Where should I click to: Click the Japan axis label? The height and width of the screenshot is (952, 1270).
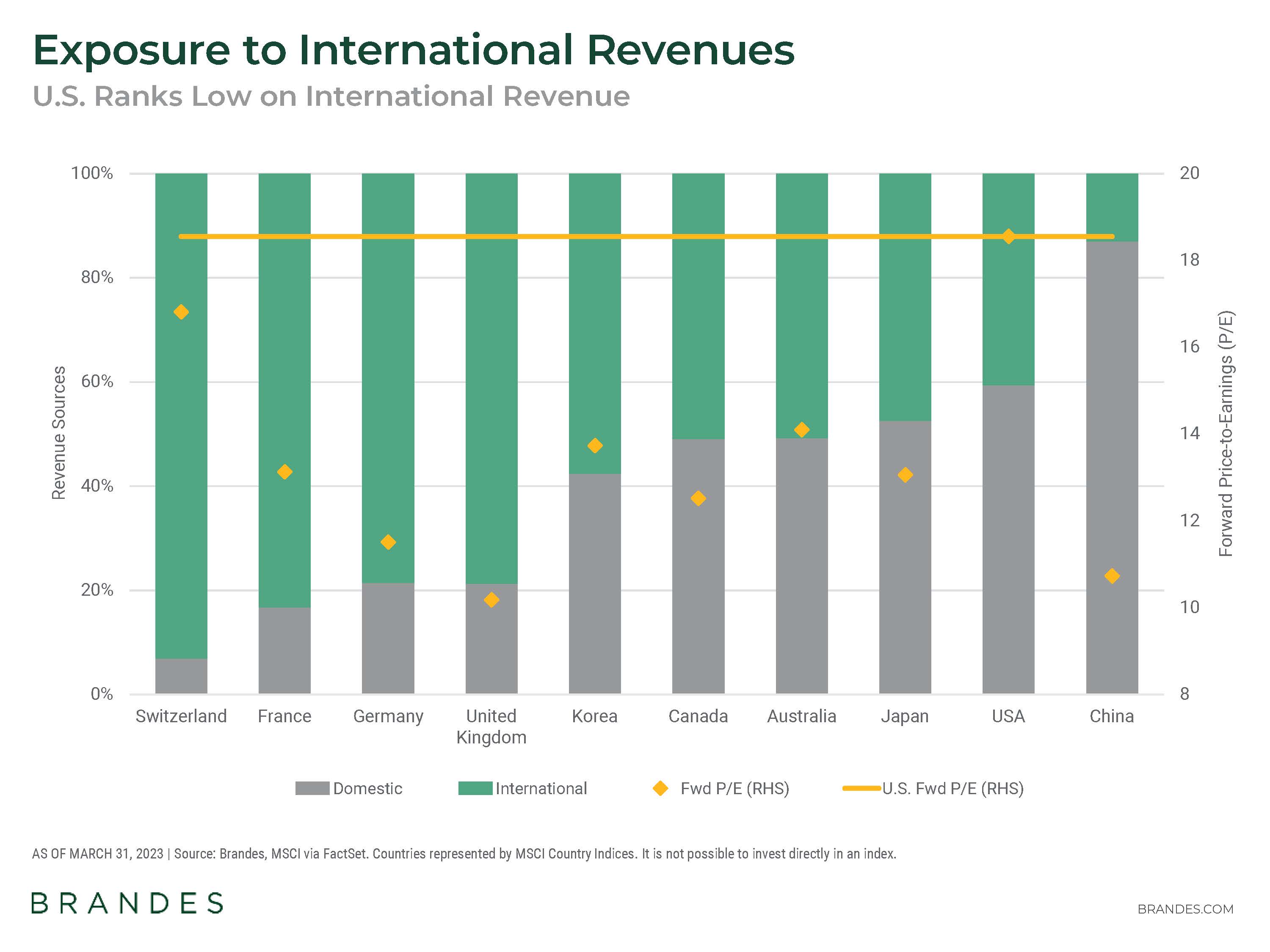[905, 717]
